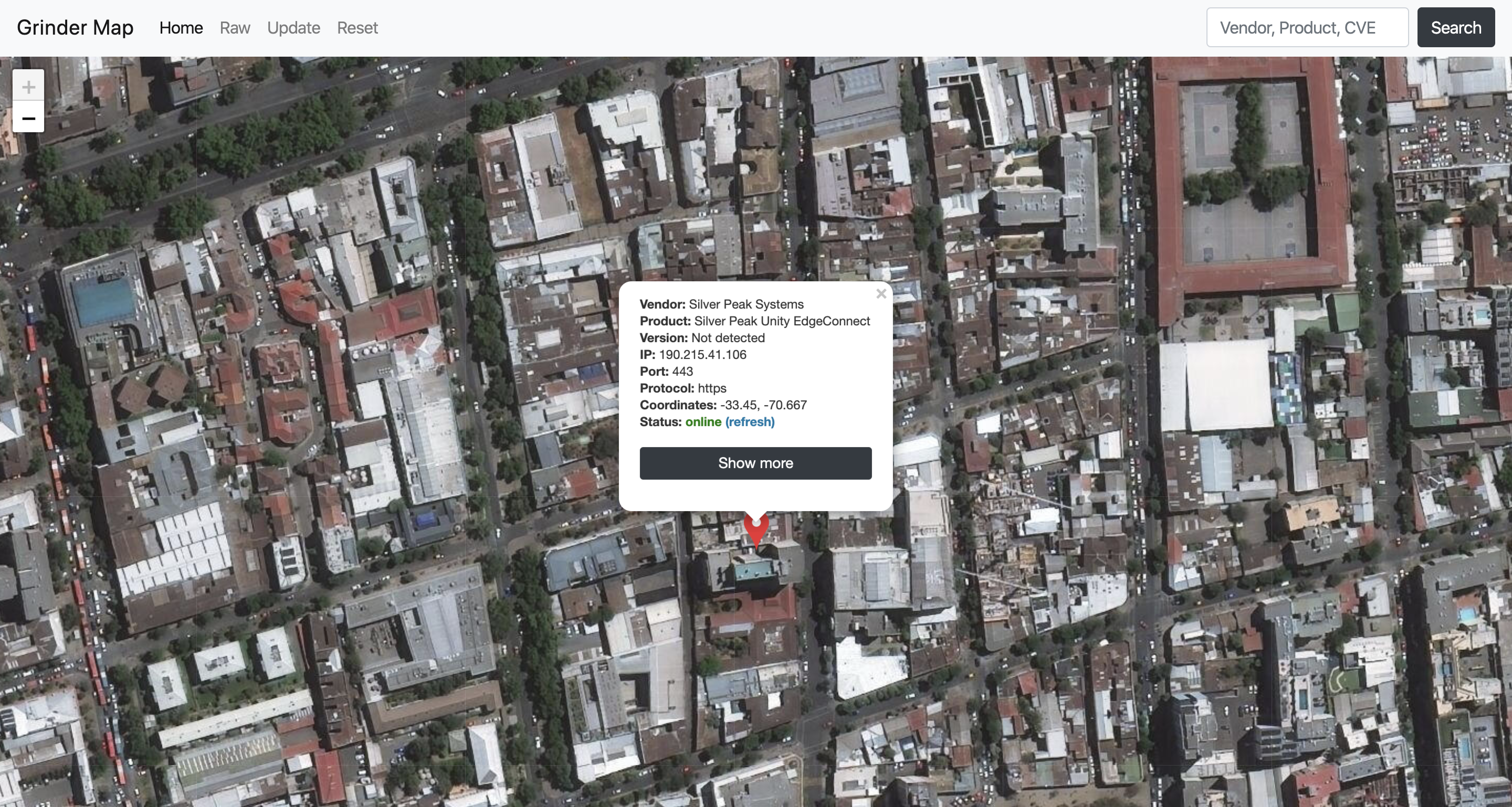Click the Silver Peak Unity EdgeConnect product text
This screenshot has height=807, width=1512.
781,322
